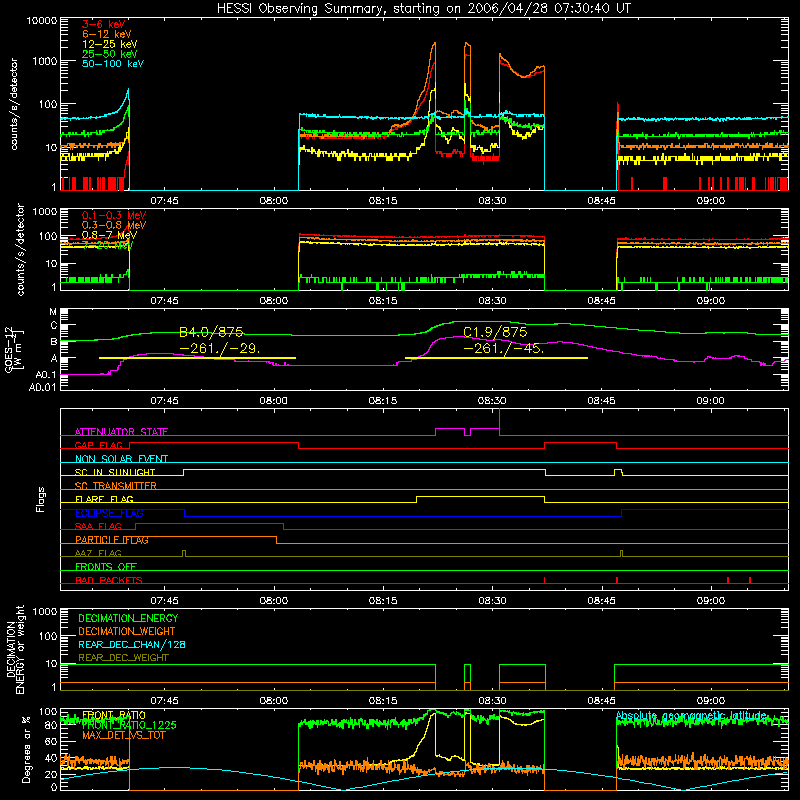Click the attenuator state spike near 08:30
The width and height of the screenshot is (800, 800).
[499, 421]
